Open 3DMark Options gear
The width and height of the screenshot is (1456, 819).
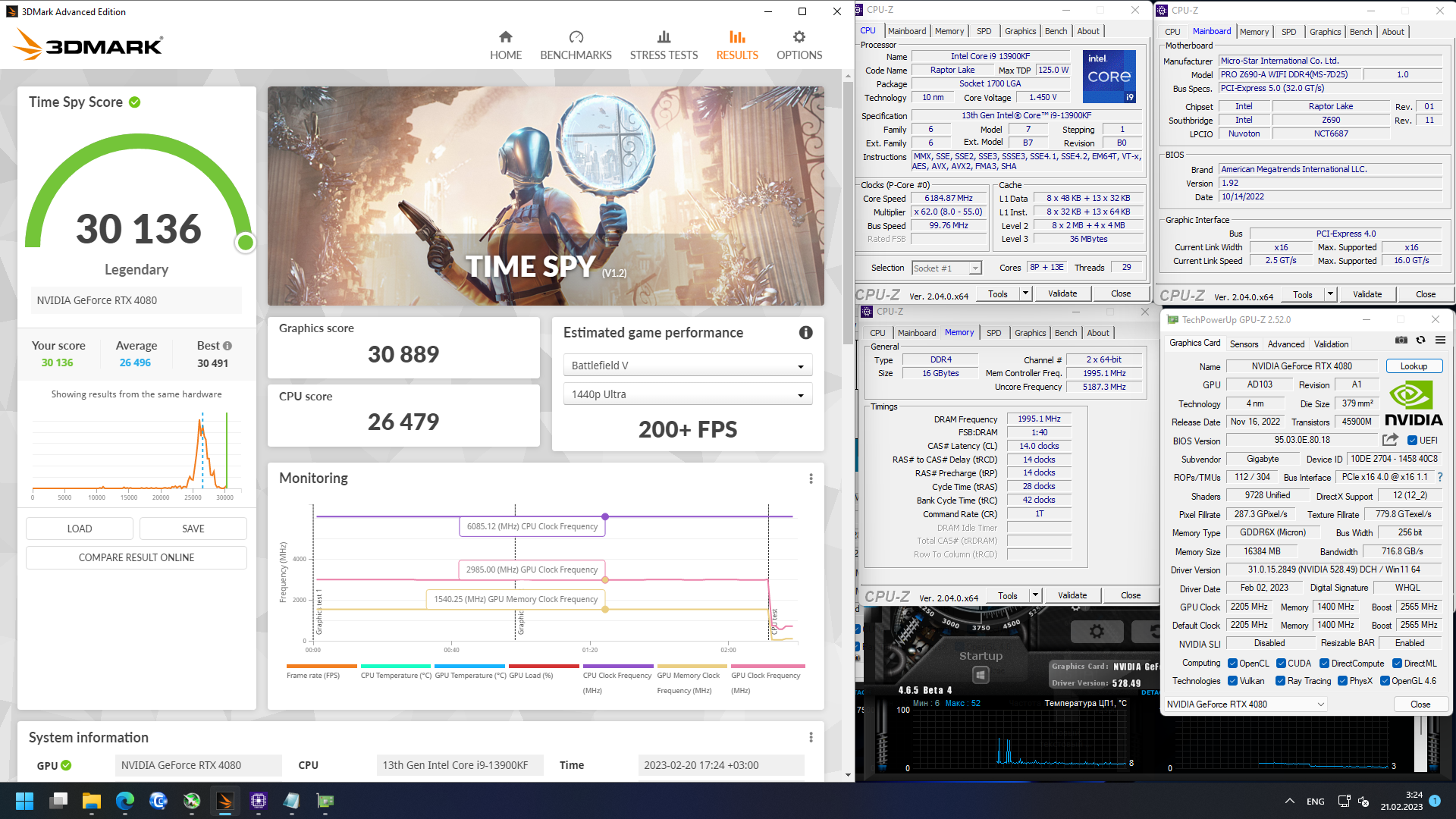(799, 36)
